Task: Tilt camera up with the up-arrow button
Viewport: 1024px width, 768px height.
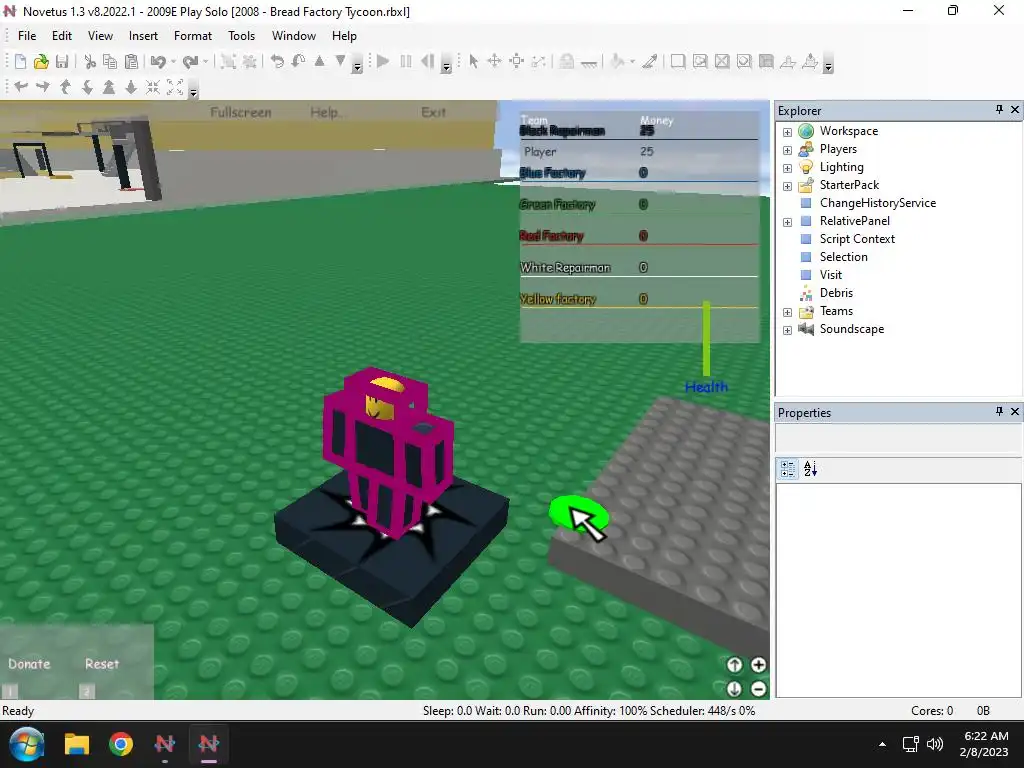Action: point(735,665)
